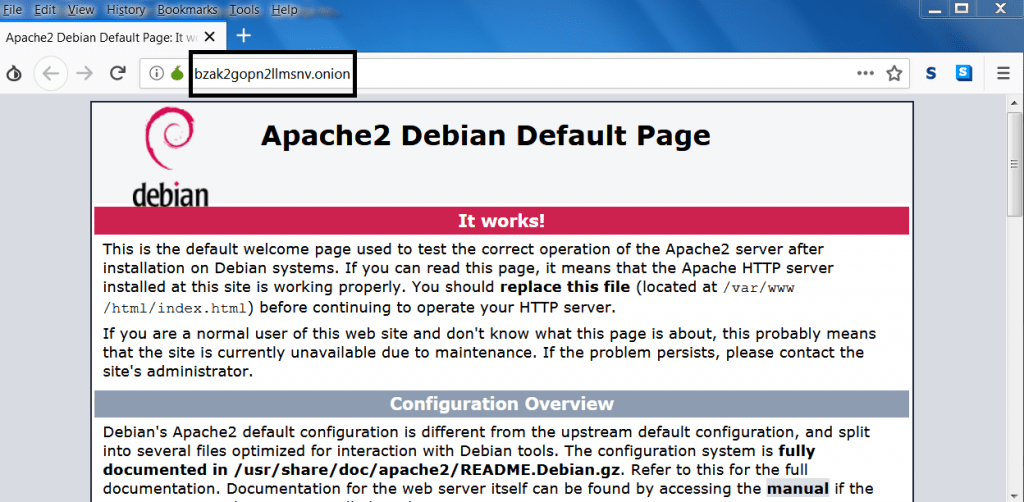
Task: Reload the current page
Action: [x=118, y=73]
